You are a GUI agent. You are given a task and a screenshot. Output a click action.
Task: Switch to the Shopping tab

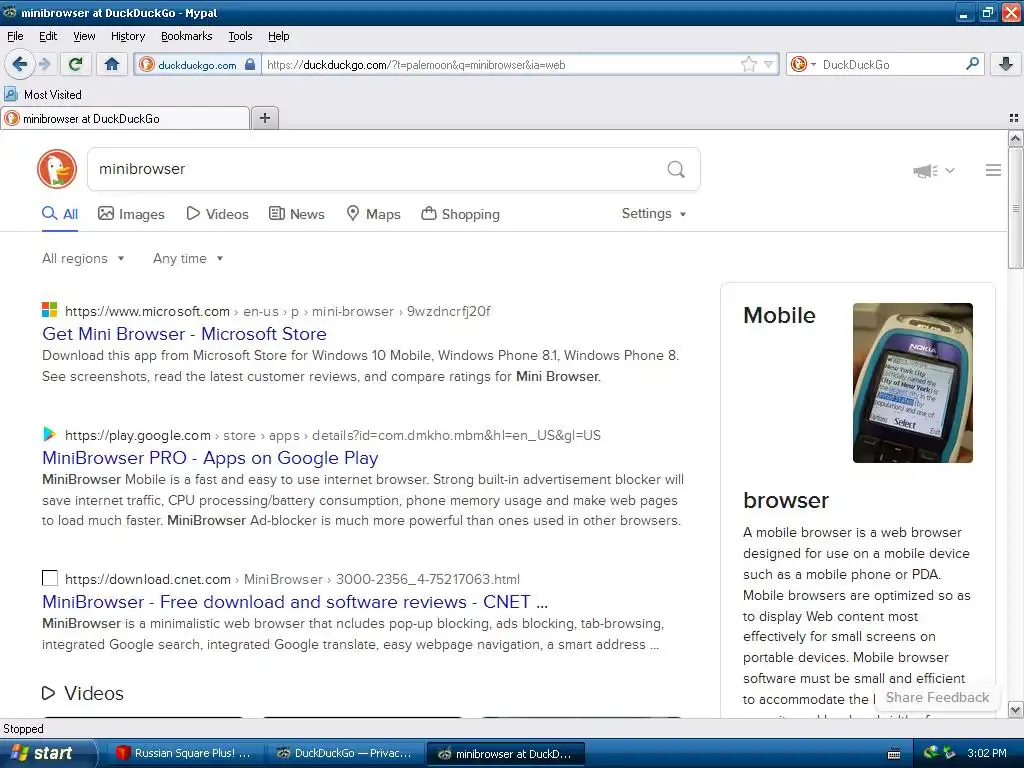460,214
